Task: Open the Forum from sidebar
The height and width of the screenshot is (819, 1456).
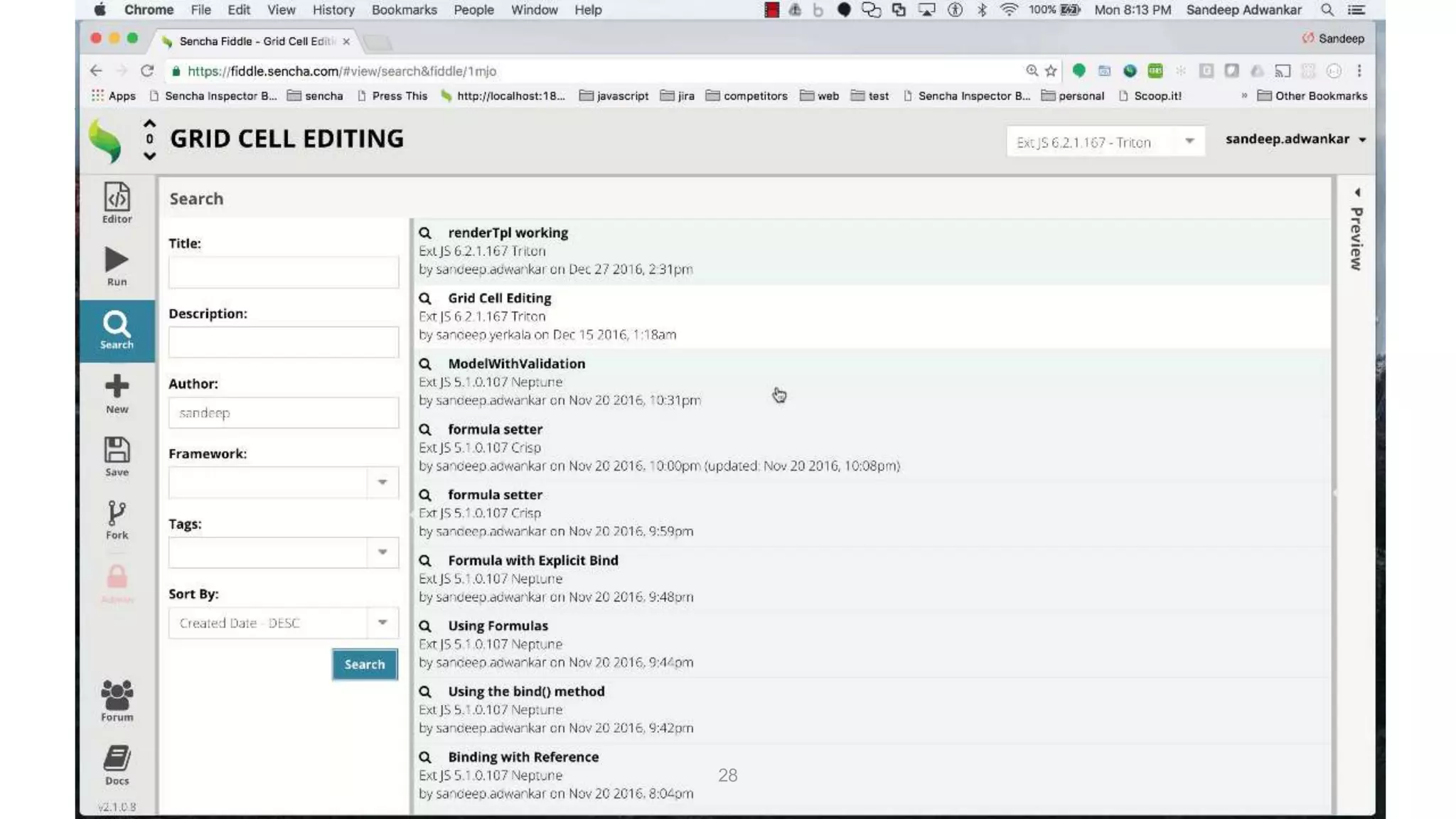Action: tap(117, 701)
